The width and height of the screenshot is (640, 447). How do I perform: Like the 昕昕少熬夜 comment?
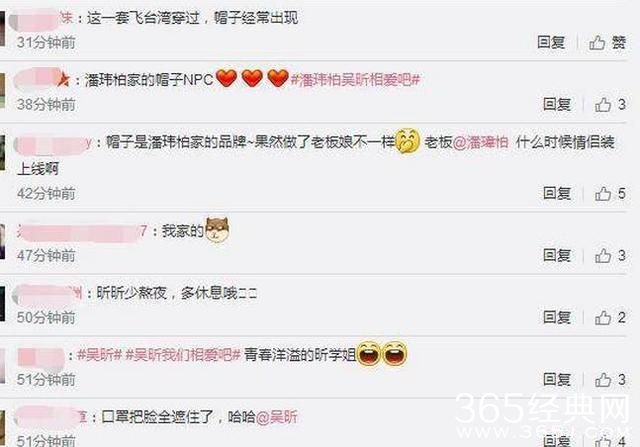pyautogui.click(x=610, y=318)
